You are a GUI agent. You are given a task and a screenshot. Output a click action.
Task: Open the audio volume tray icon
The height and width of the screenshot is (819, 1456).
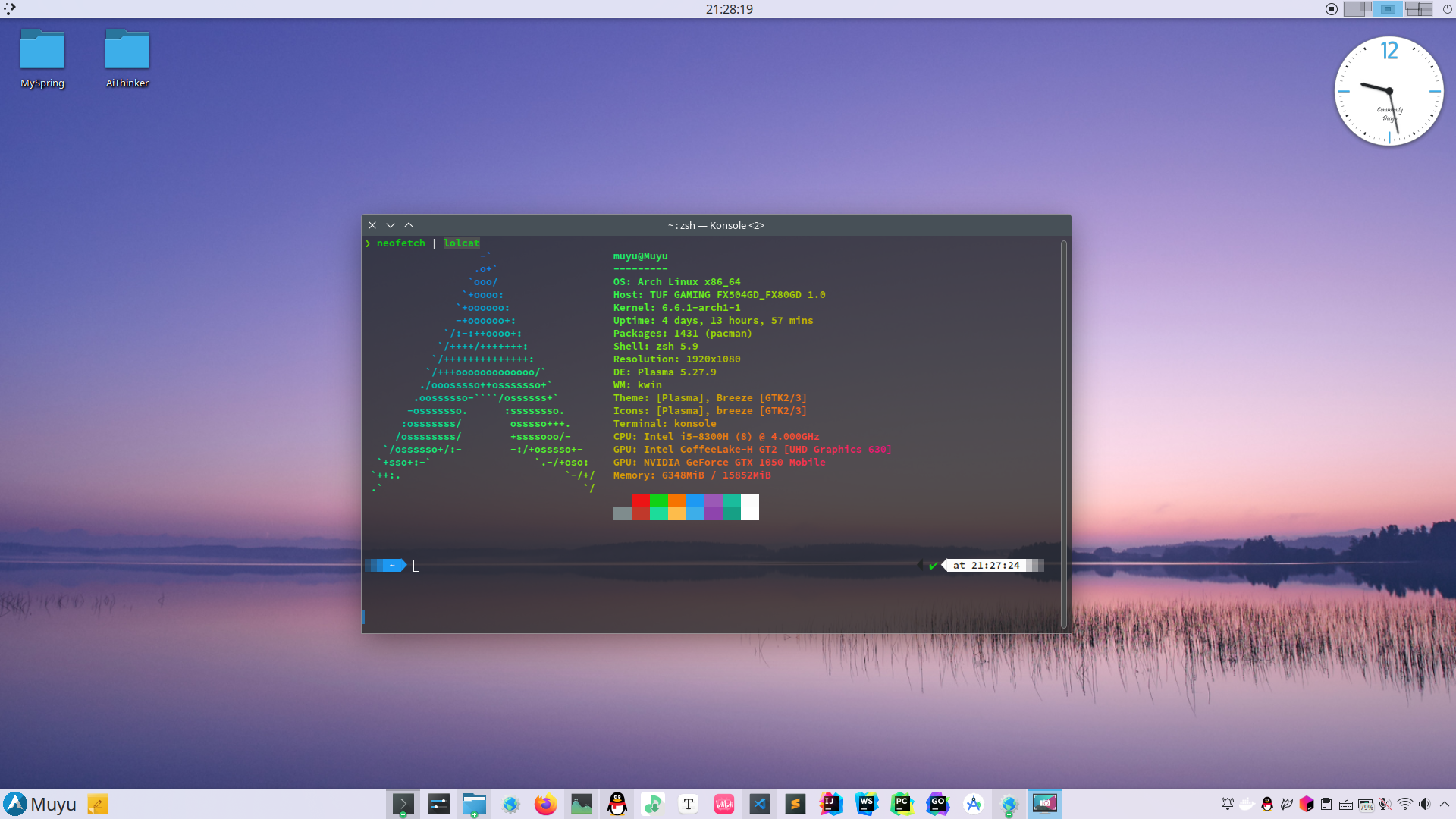(1425, 804)
